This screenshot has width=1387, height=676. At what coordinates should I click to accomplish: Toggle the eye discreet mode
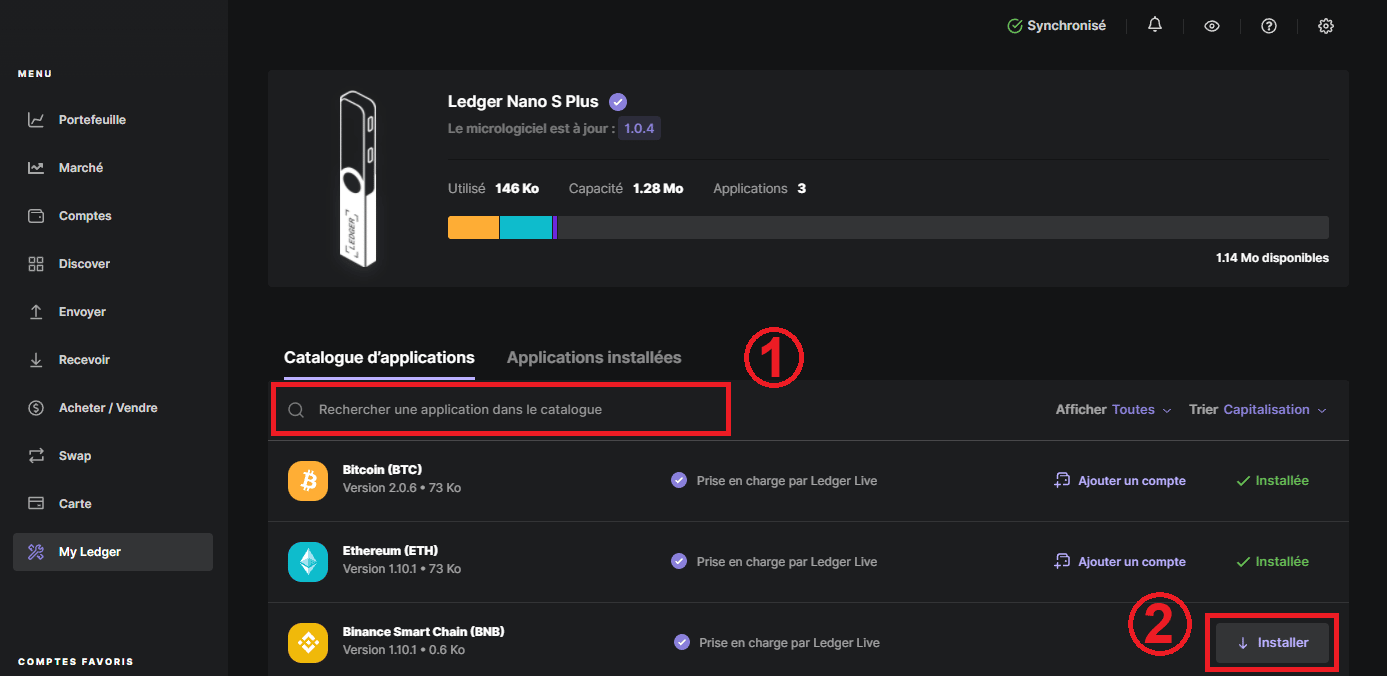tap(1212, 26)
